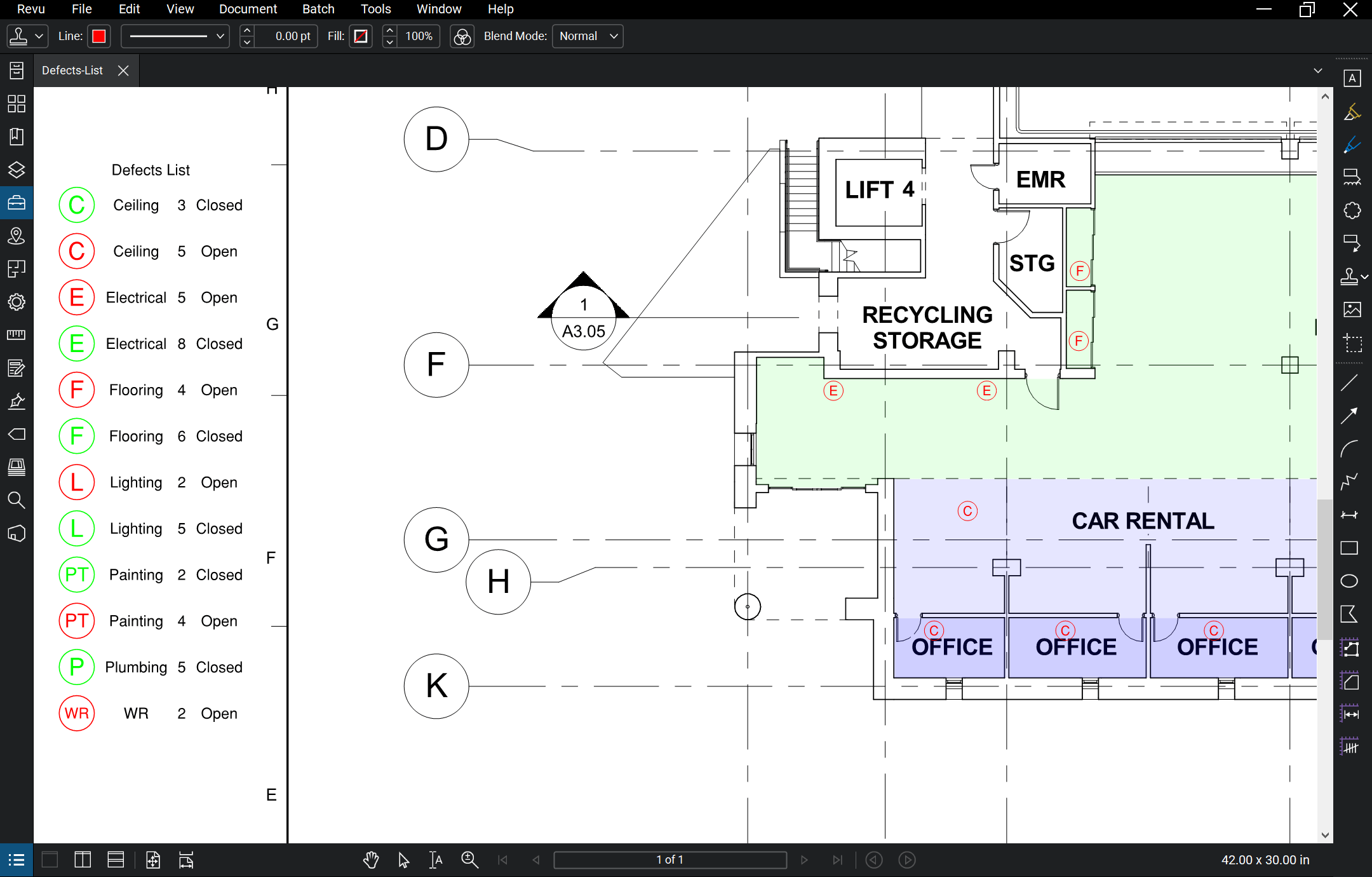
Task: Select the Ellipse markup tool
Action: (x=1350, y=580)
